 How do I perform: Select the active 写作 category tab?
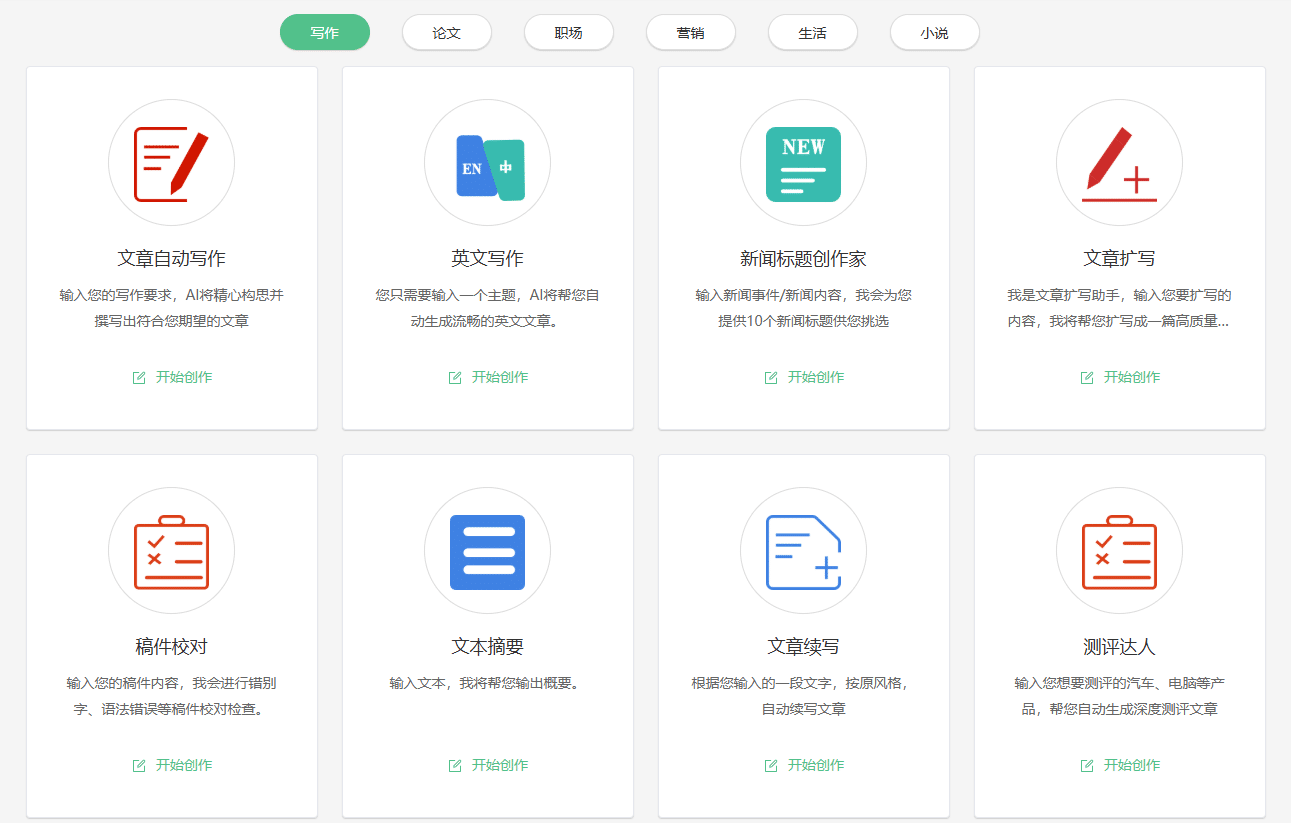coord(324,32)
